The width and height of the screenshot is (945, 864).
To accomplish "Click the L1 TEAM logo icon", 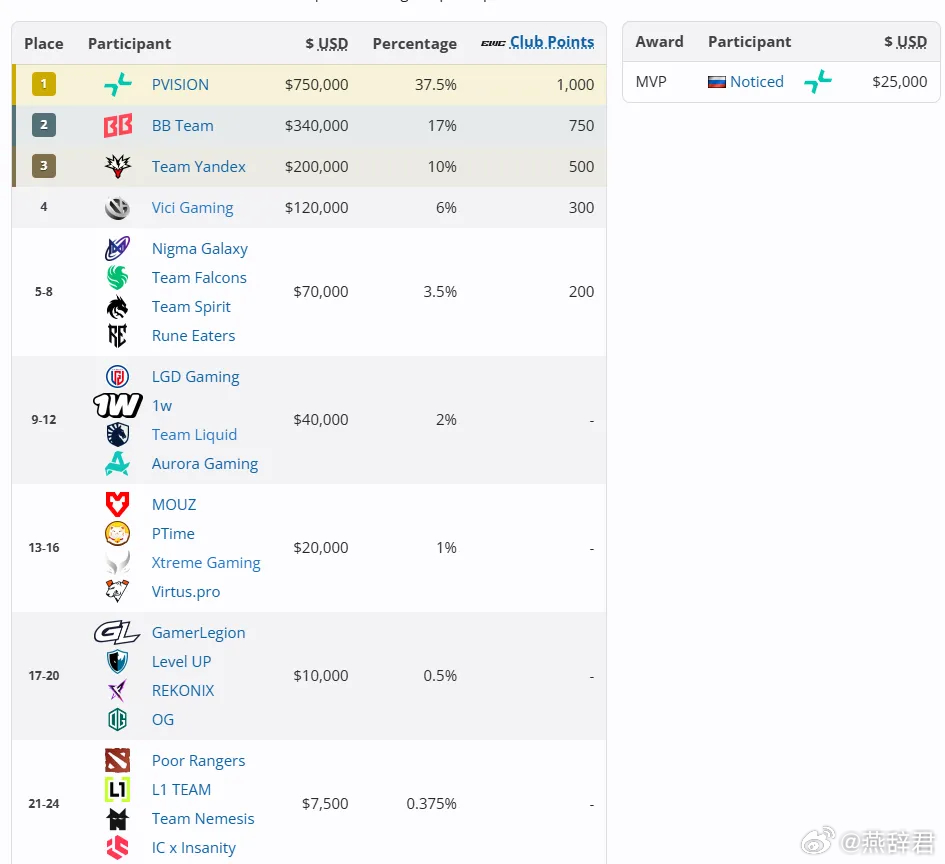I will [118, 789].
